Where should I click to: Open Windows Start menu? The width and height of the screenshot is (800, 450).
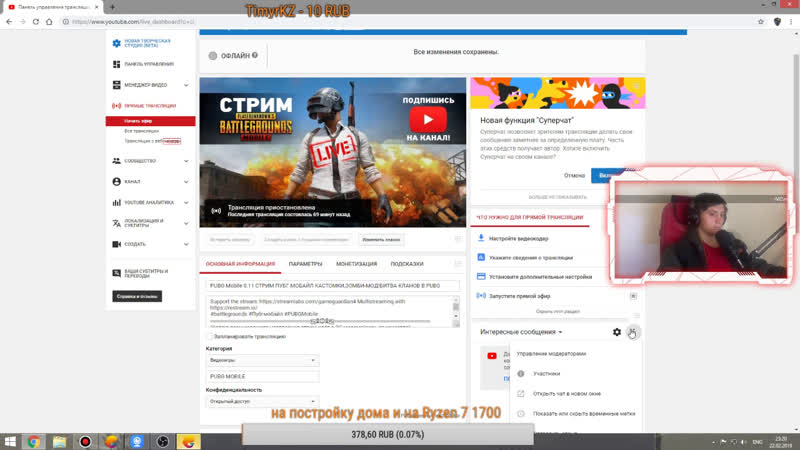(10, 442)
